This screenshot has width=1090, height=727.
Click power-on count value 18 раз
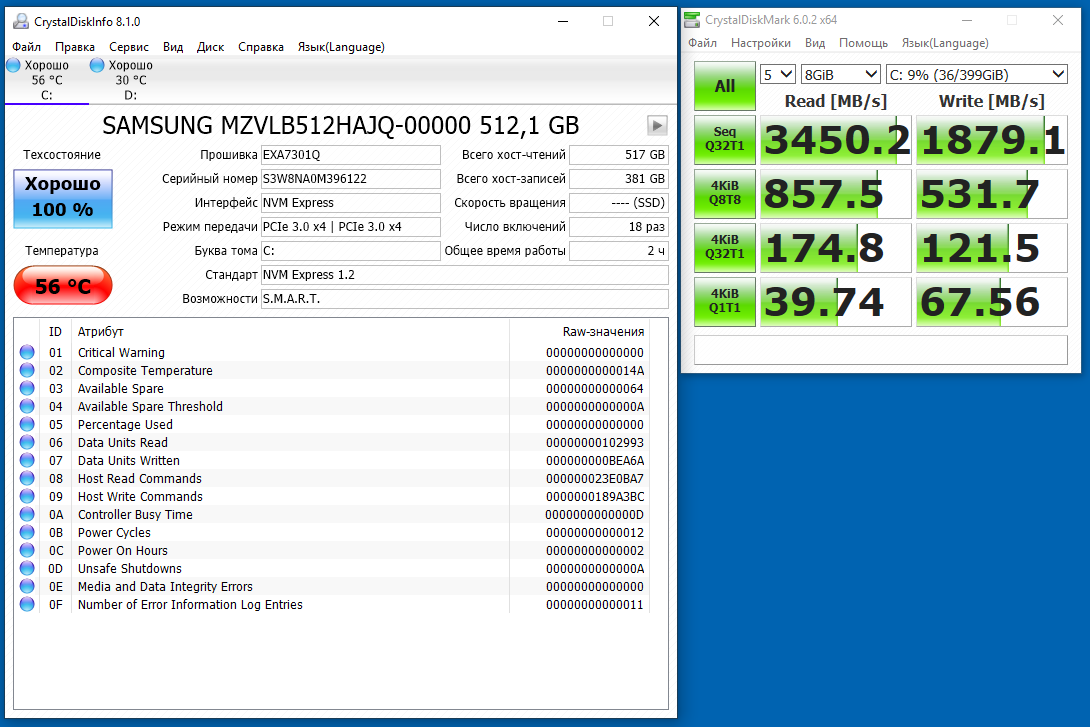click(619, 227)
